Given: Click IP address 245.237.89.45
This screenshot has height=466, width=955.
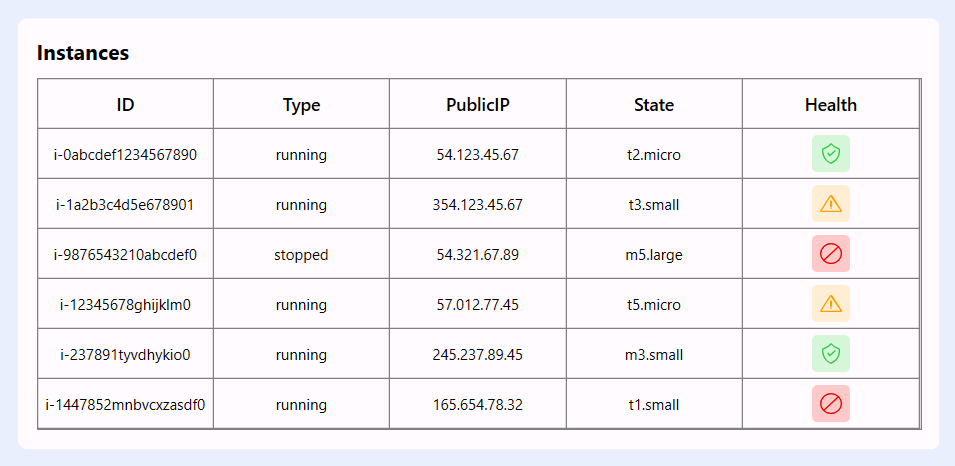Looking at the screenshot, I should coord(478,355).
